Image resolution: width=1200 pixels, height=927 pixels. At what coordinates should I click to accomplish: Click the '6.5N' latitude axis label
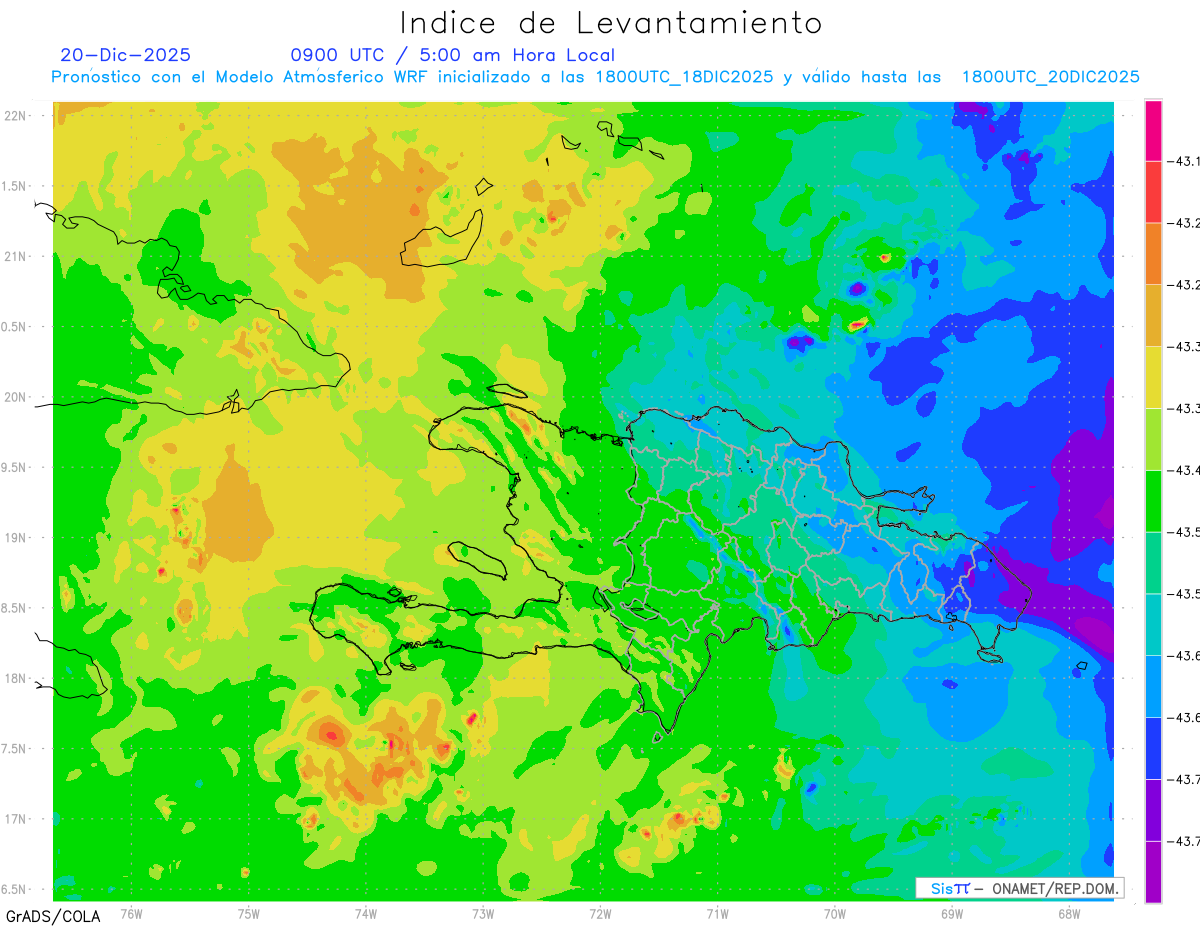[x=15, y=889]
